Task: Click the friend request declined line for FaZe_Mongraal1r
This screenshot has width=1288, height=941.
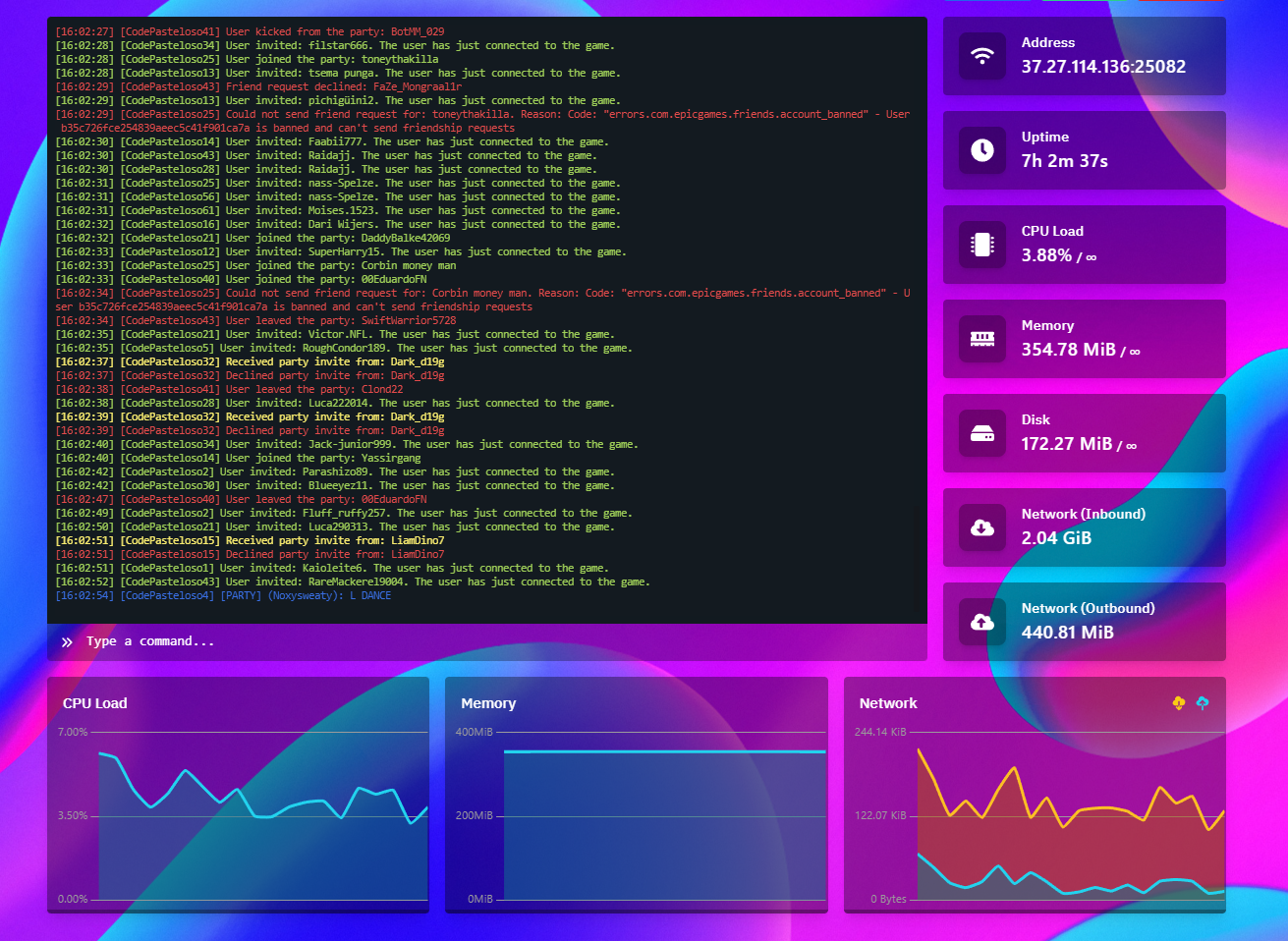Action: (258, 86)
